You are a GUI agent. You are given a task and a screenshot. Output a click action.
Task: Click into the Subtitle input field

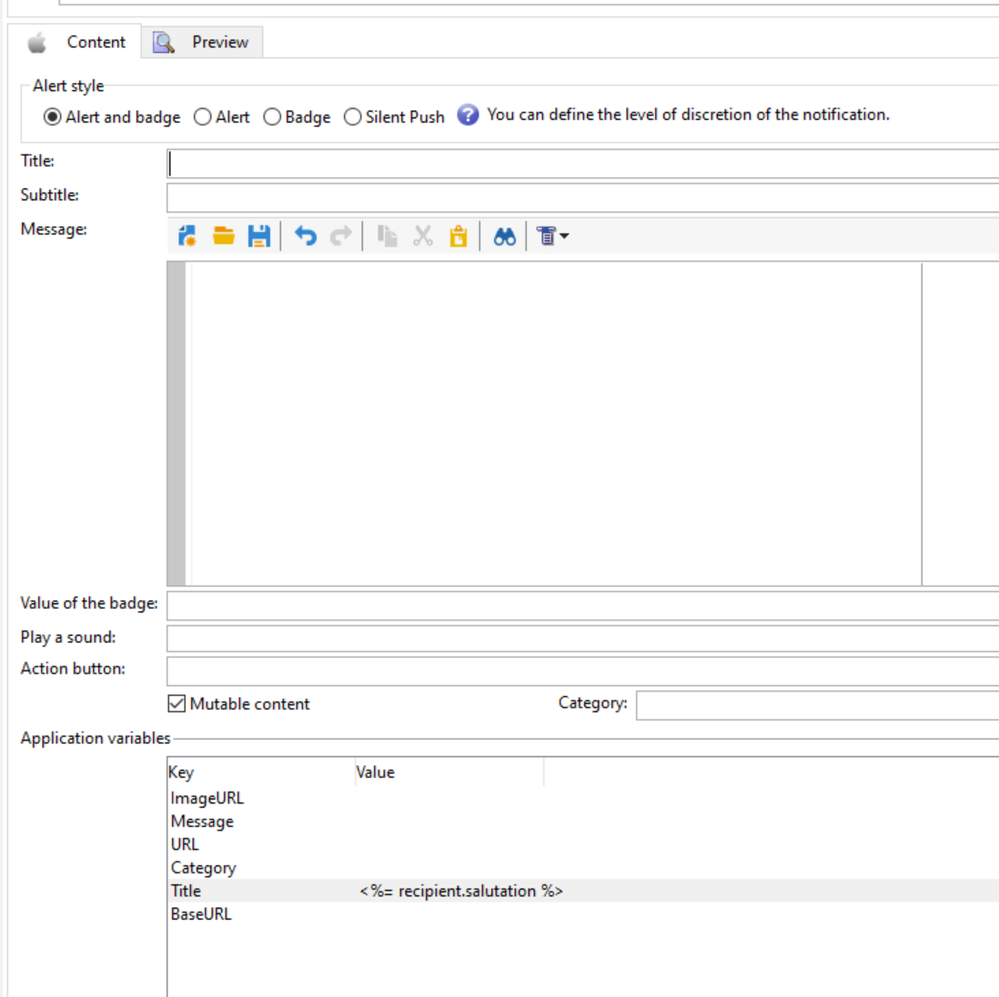(582, 197)
